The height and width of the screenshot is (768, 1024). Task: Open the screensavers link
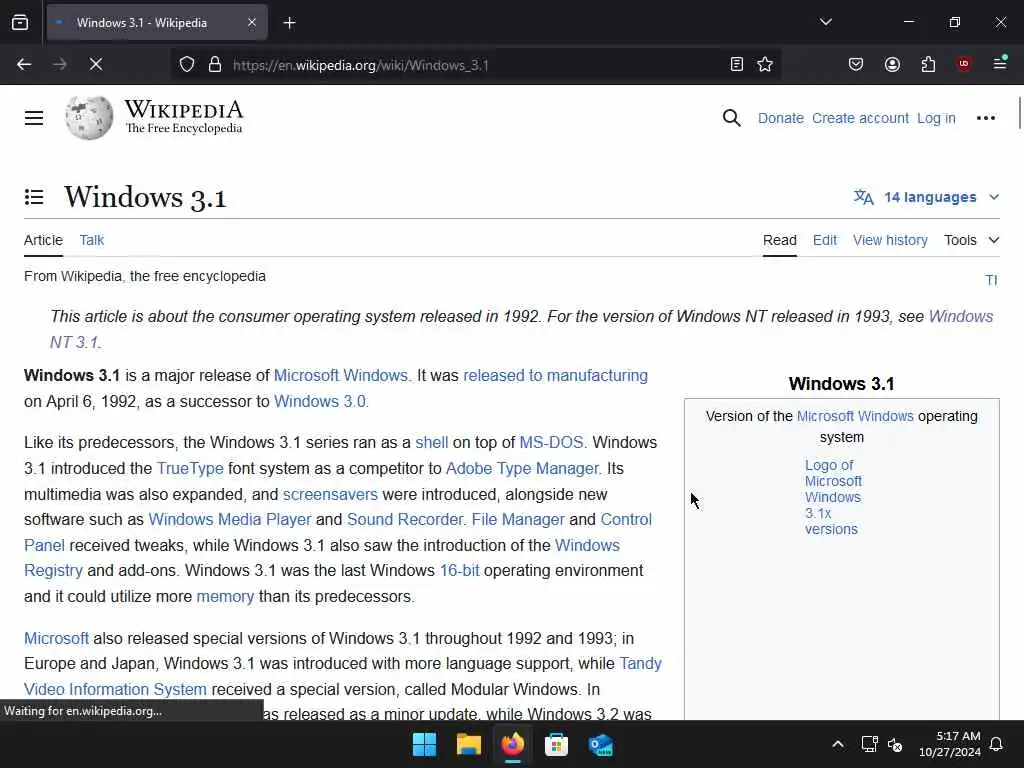tap(330, 494)
